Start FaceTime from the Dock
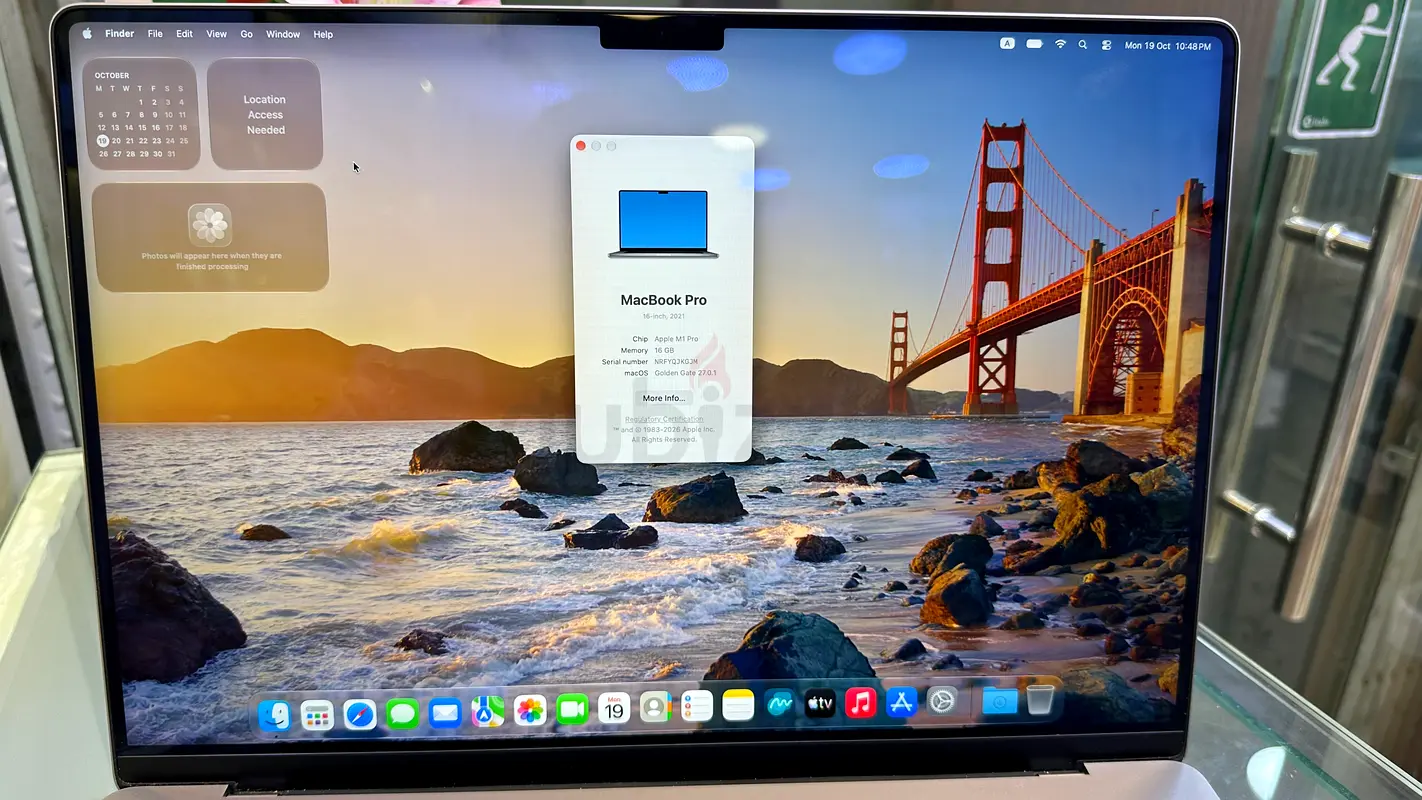This screenshot has width=1422, height=800. 572,710
